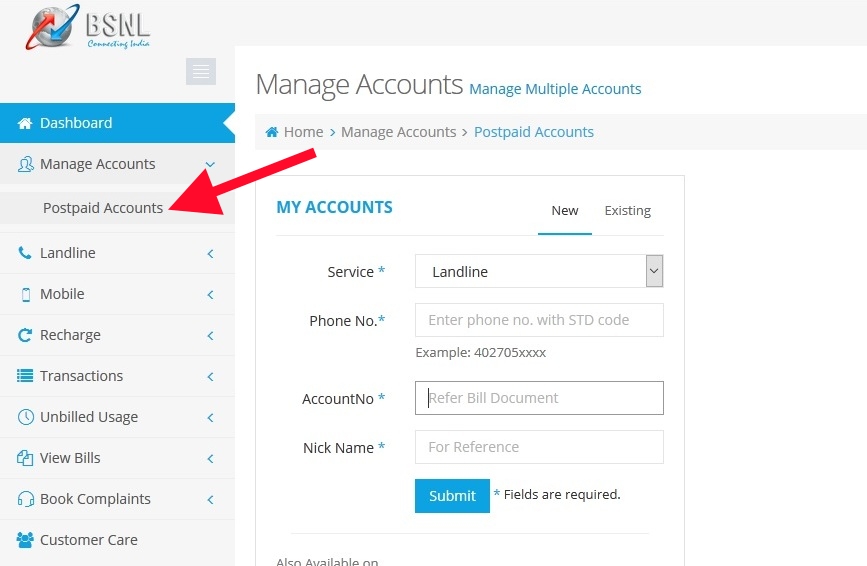Click the Example: 402705xxxx hint text
867x566 pixels.
pos(480,353)
